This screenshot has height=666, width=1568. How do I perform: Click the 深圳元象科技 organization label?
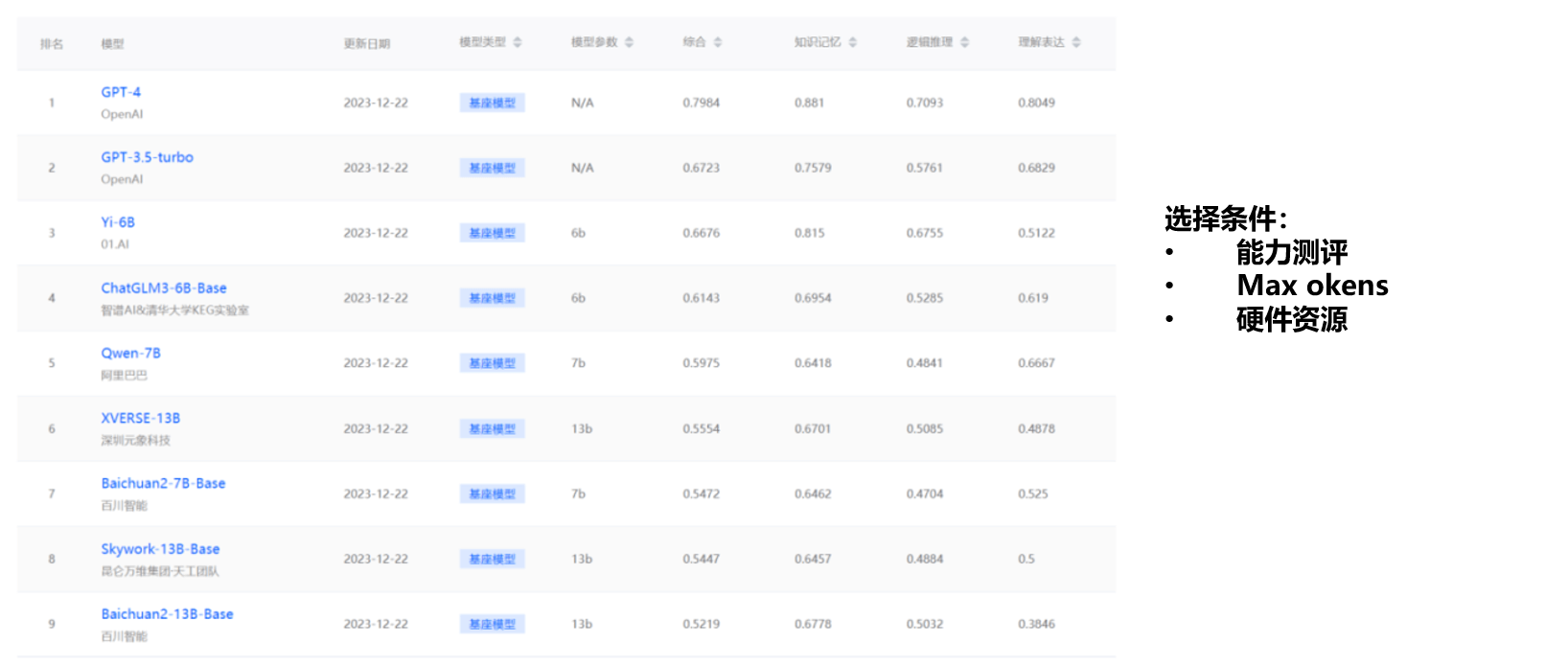tap(136, 441)
